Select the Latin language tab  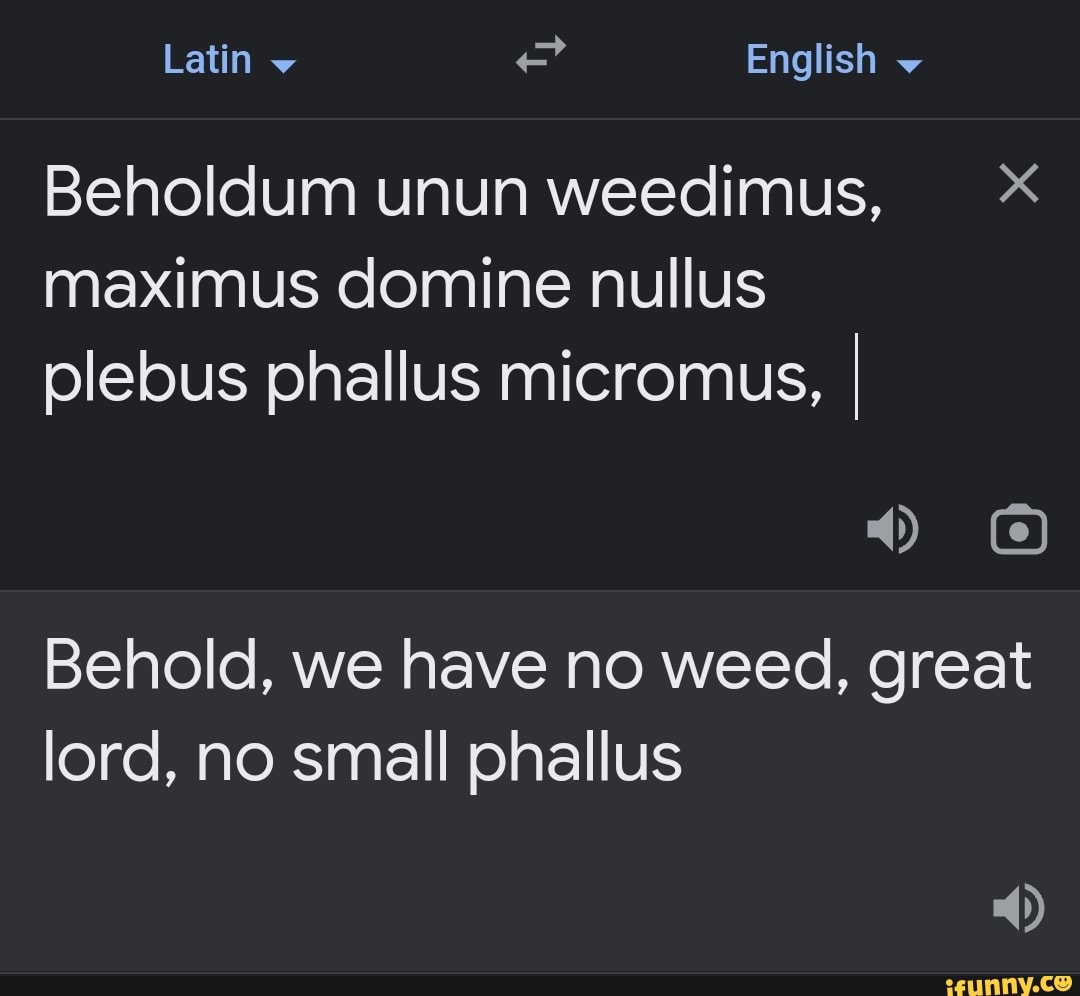[x=208, y=58]
